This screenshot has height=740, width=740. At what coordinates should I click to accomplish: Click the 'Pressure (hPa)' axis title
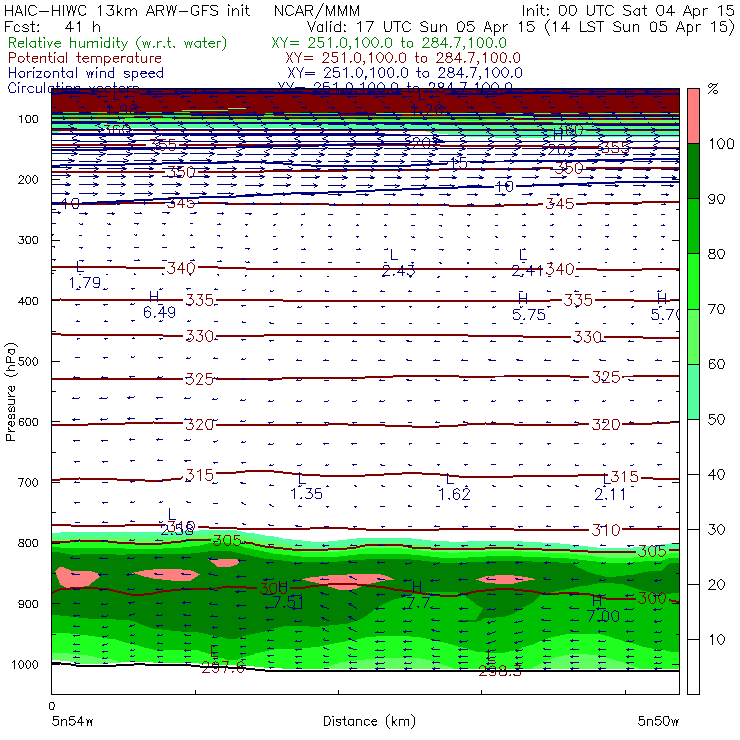(x=10, y=392)
